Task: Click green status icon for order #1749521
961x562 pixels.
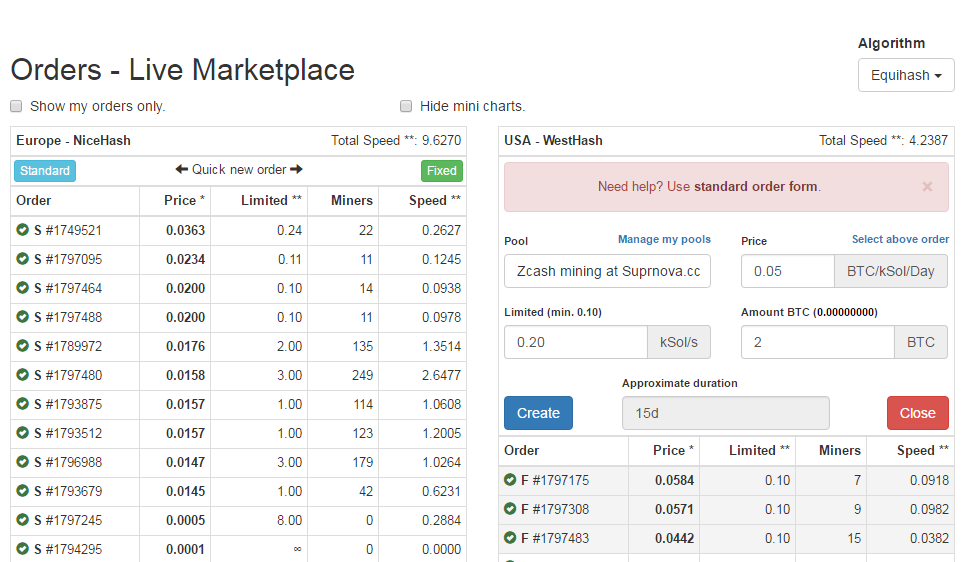Action: (x=22, y=230)
